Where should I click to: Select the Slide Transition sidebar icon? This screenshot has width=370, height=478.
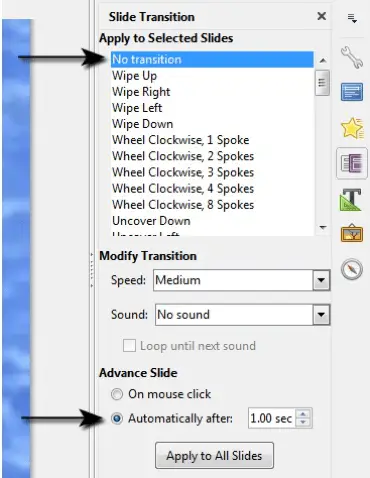pyautogui.click(x=352, y=164)
